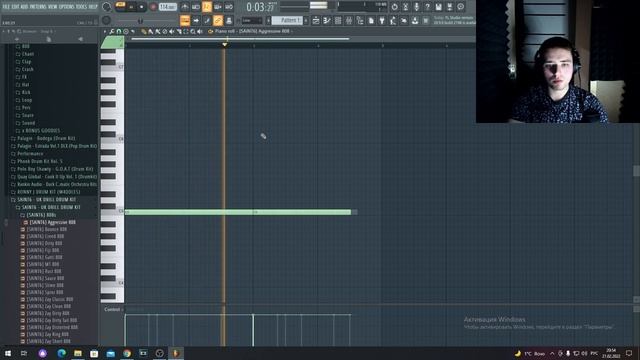The width and height of the screenshot is (640, 360).
Task: Expand the Snare folder in browser
Action: click(28, 116)
